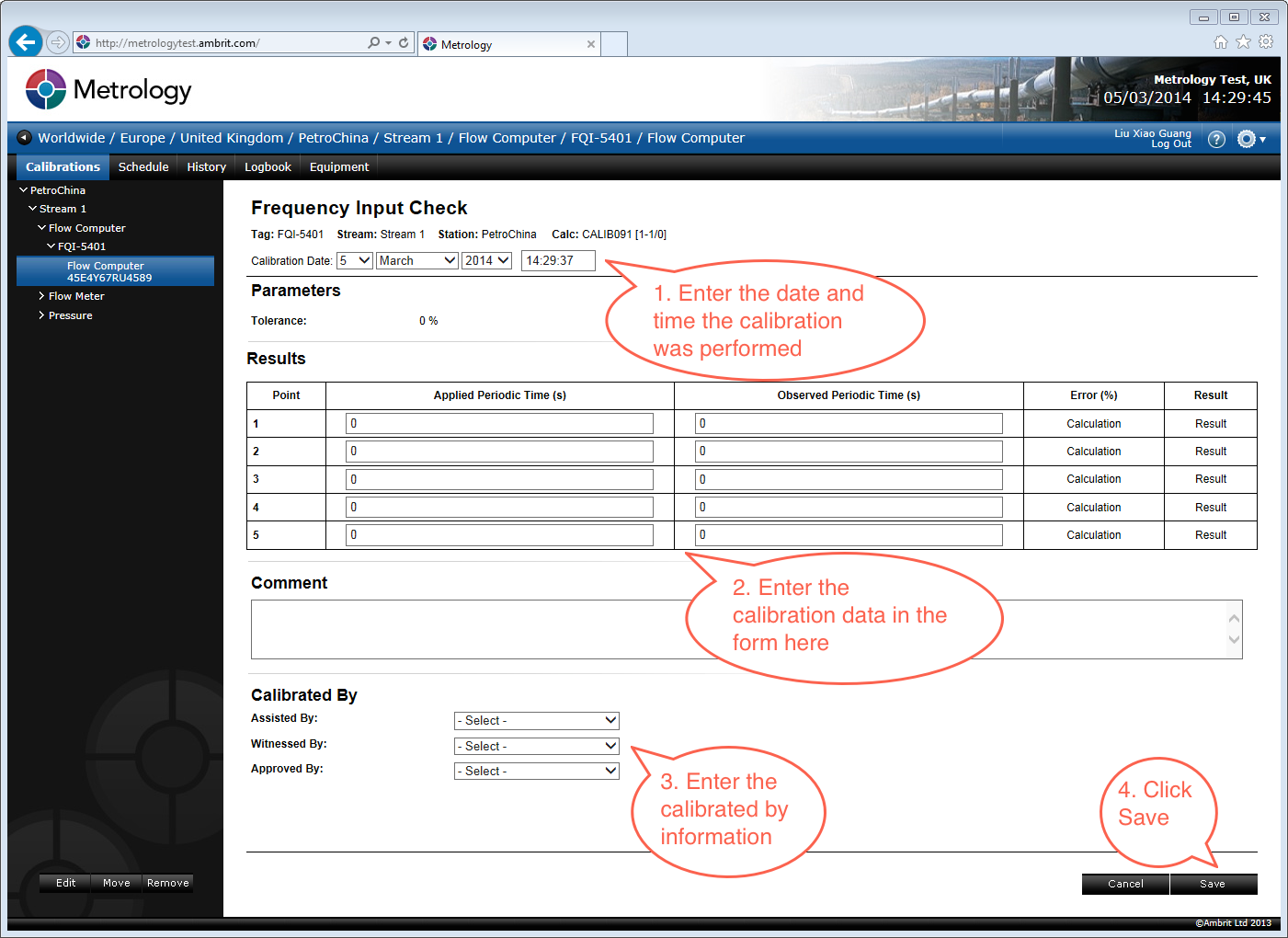Click the browser favorites star icon
1288x938 pixels.
point(1243,41)
